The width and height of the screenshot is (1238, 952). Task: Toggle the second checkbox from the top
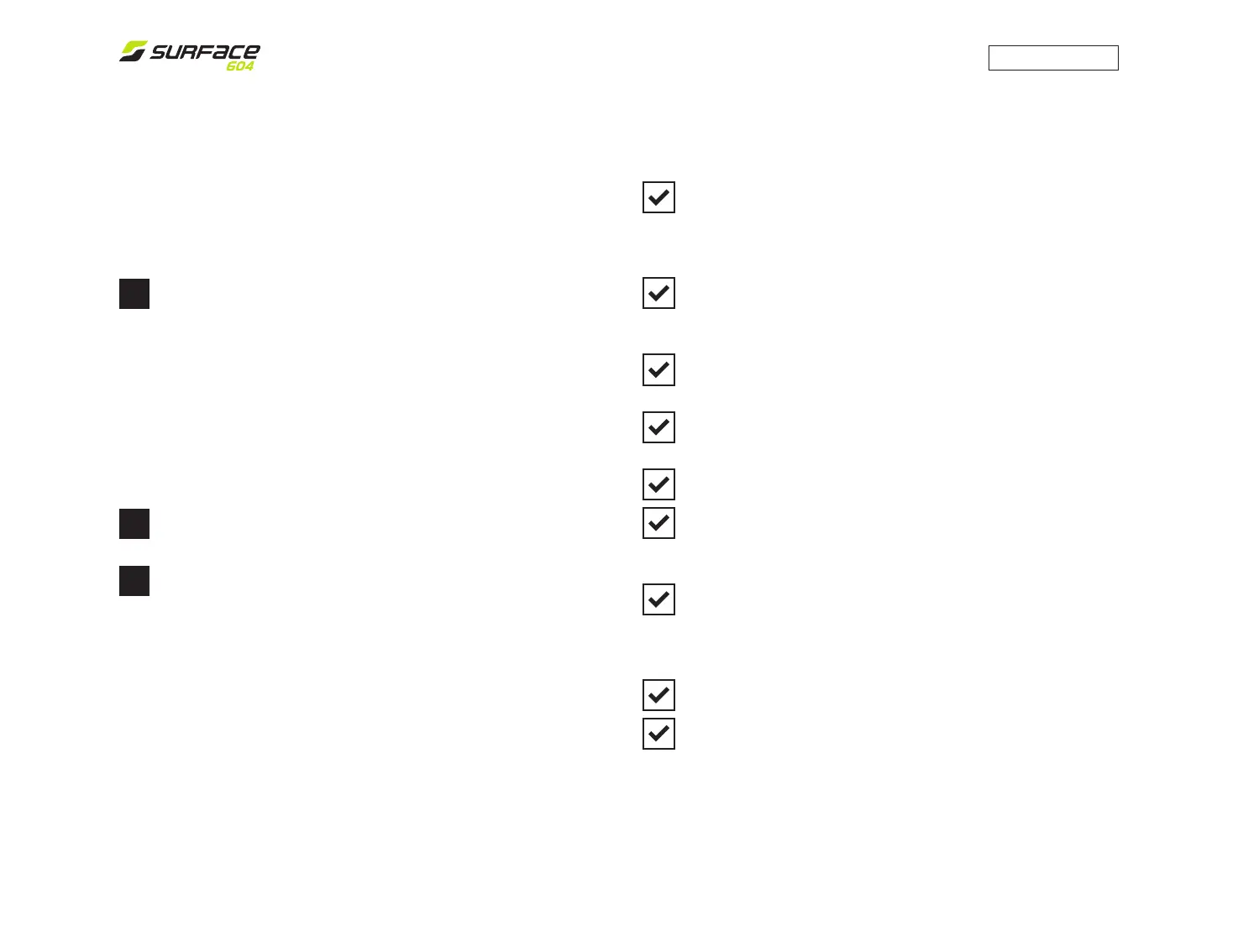click(658, 293)
